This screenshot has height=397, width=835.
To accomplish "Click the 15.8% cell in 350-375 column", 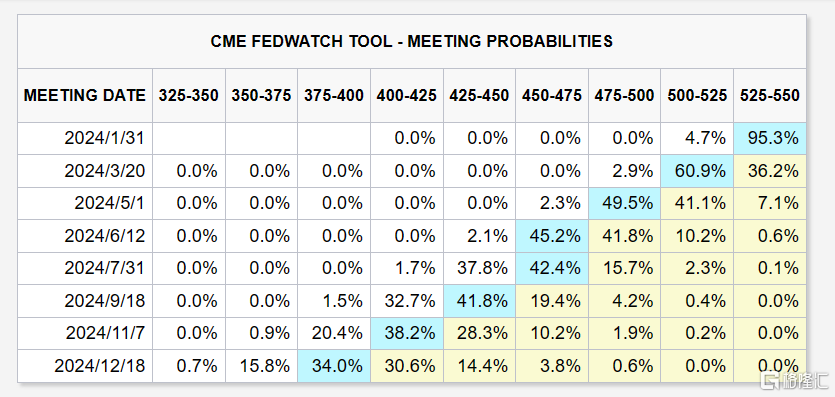I will point(261,366).
